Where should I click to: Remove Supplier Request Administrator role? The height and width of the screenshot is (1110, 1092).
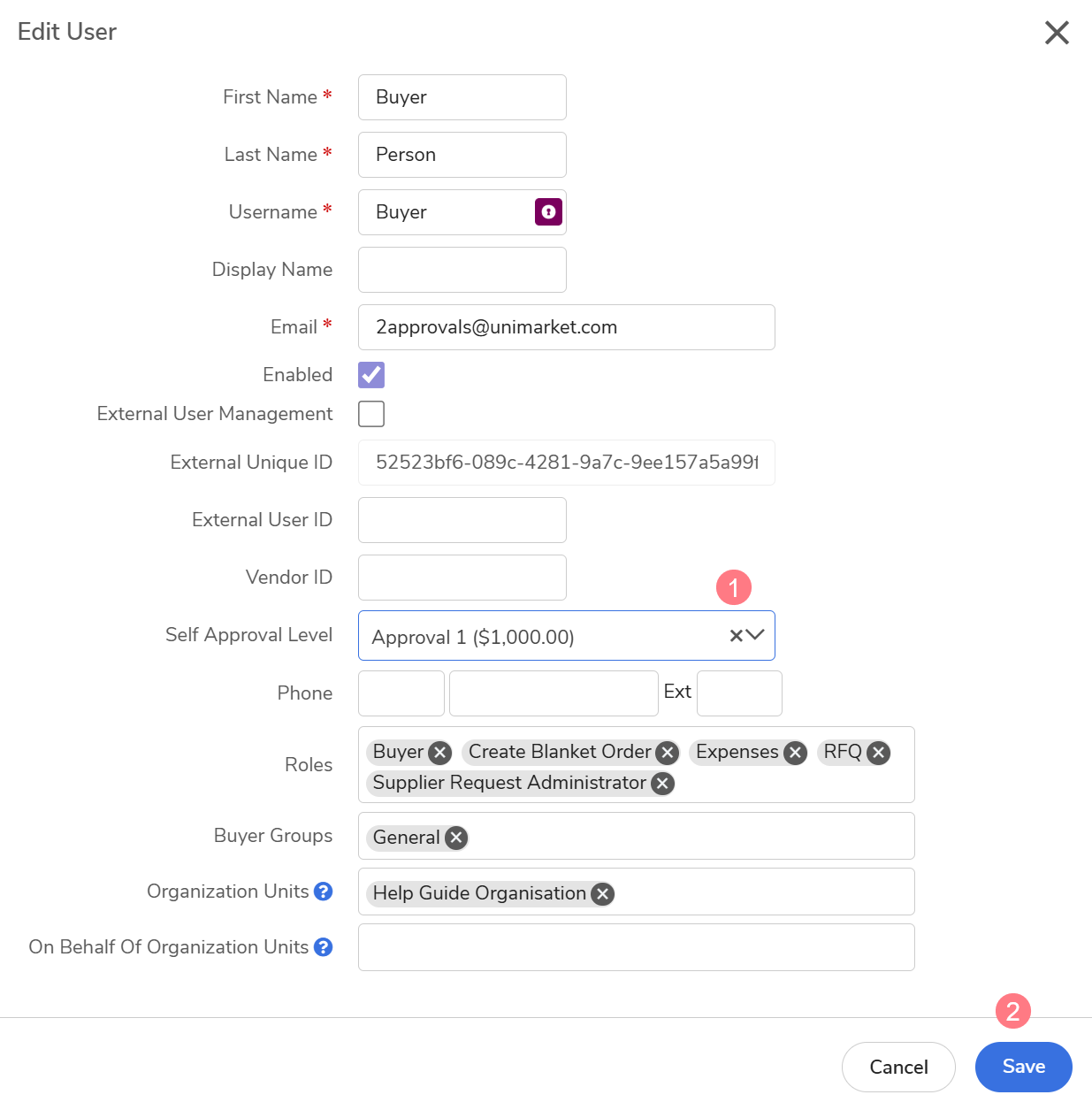click(662, 784)
